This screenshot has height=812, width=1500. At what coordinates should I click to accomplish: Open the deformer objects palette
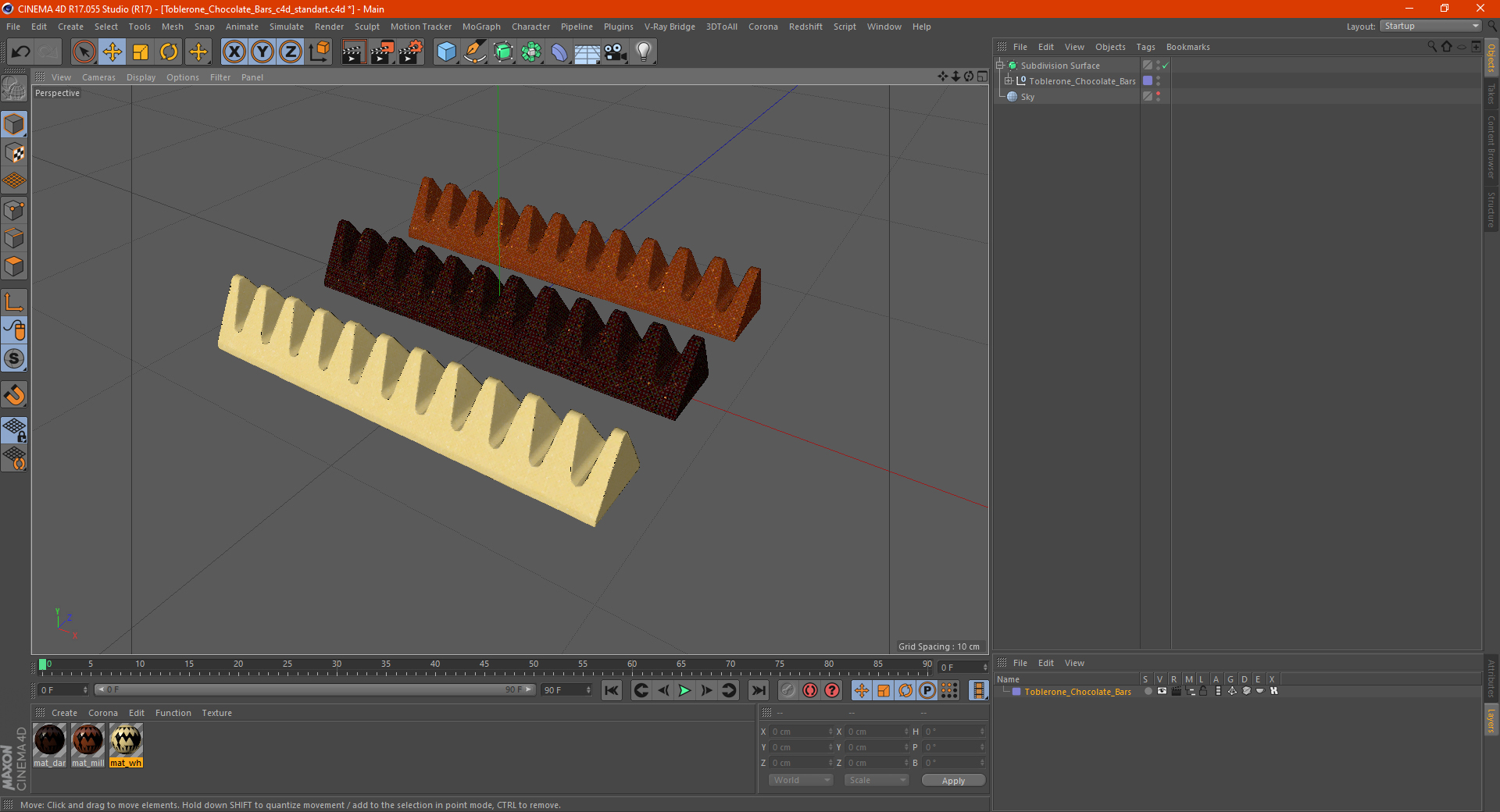tap(559, 52)
